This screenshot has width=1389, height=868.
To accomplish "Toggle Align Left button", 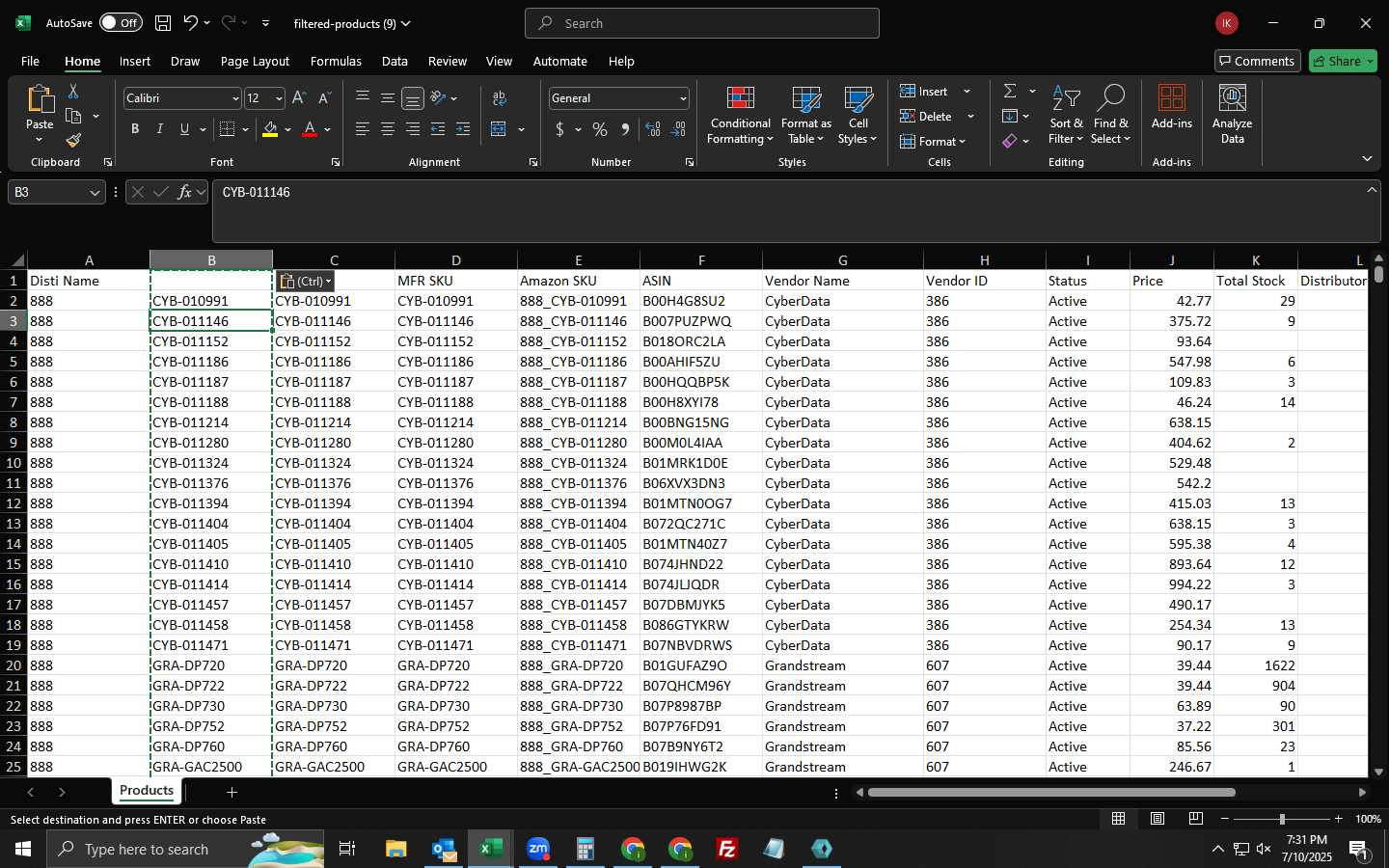I will click(363, 129).
